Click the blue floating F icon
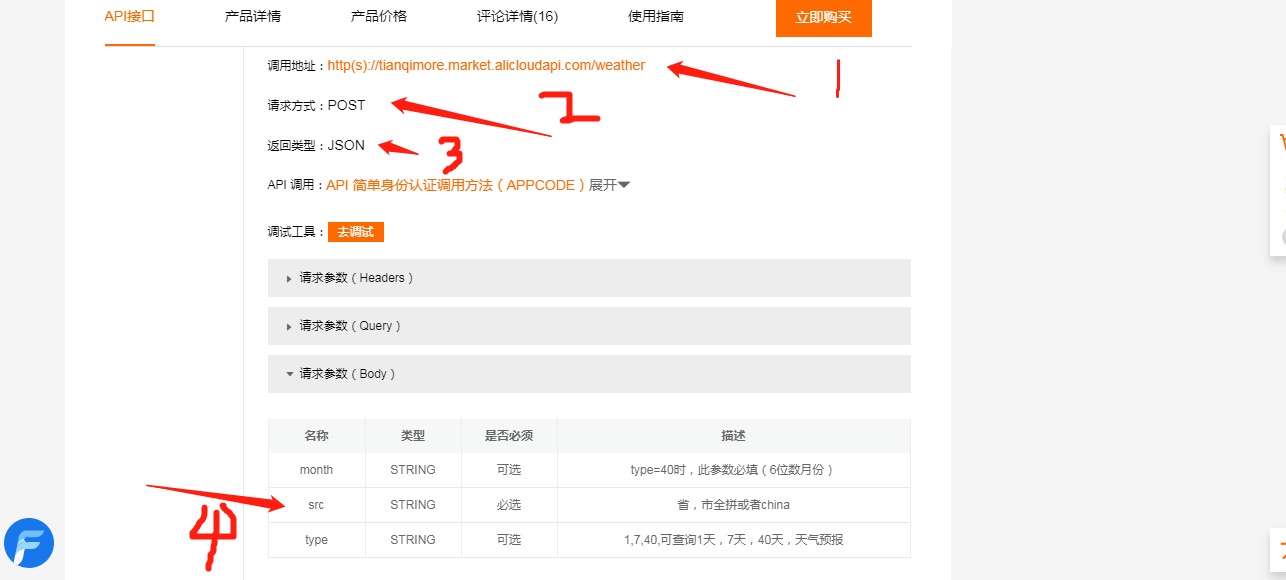This screenshot has width=1286, height=580. [x=29, y=543]
